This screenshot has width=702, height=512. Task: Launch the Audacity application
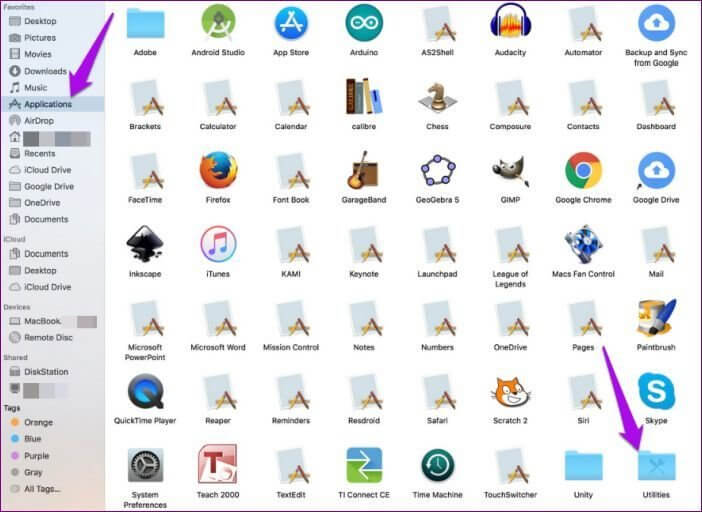point(509,22)
